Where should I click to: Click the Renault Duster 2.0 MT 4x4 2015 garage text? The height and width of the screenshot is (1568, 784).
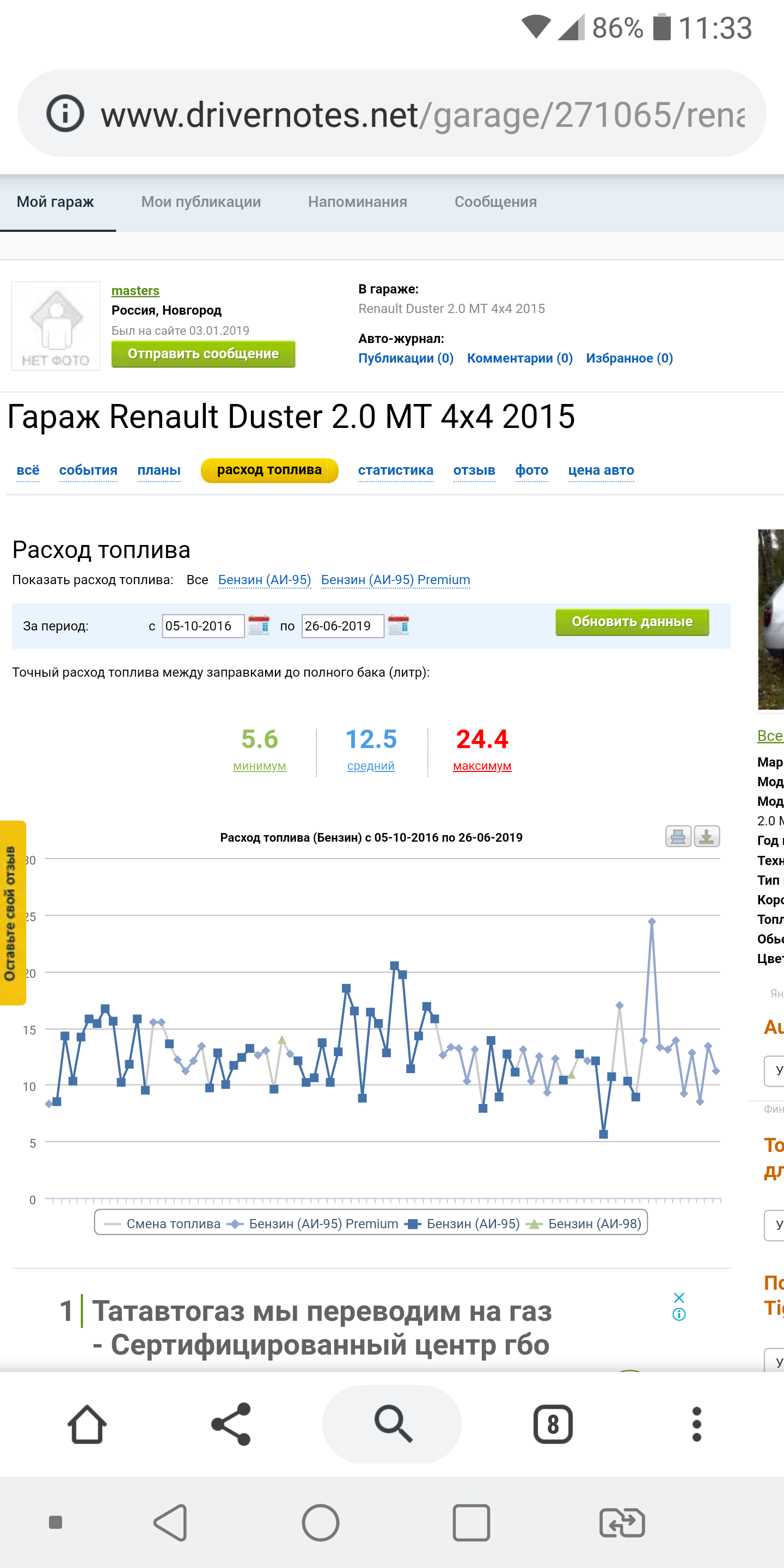(x=452, y=309)
